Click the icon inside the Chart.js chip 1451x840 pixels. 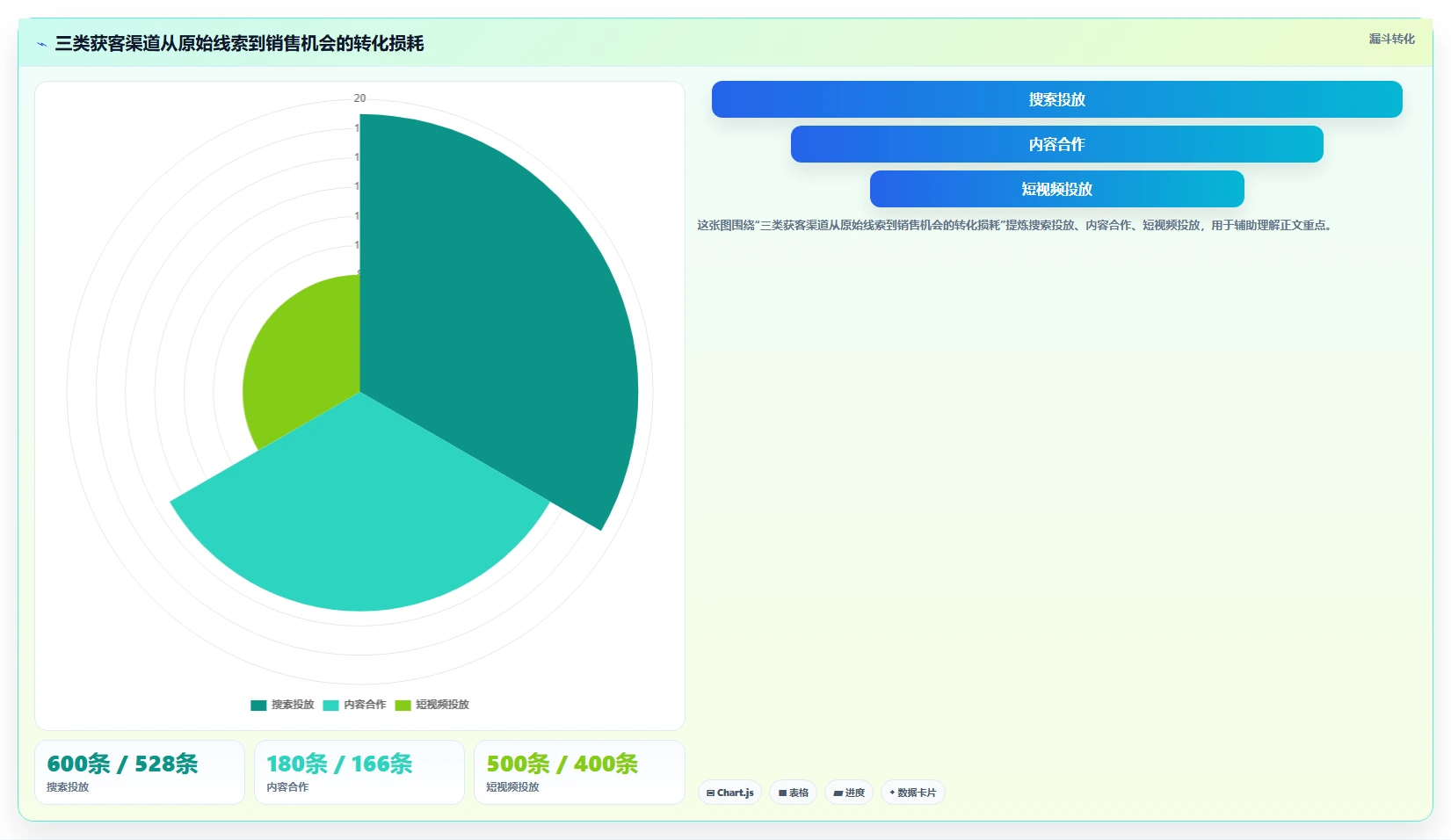(x=710, y=793)
